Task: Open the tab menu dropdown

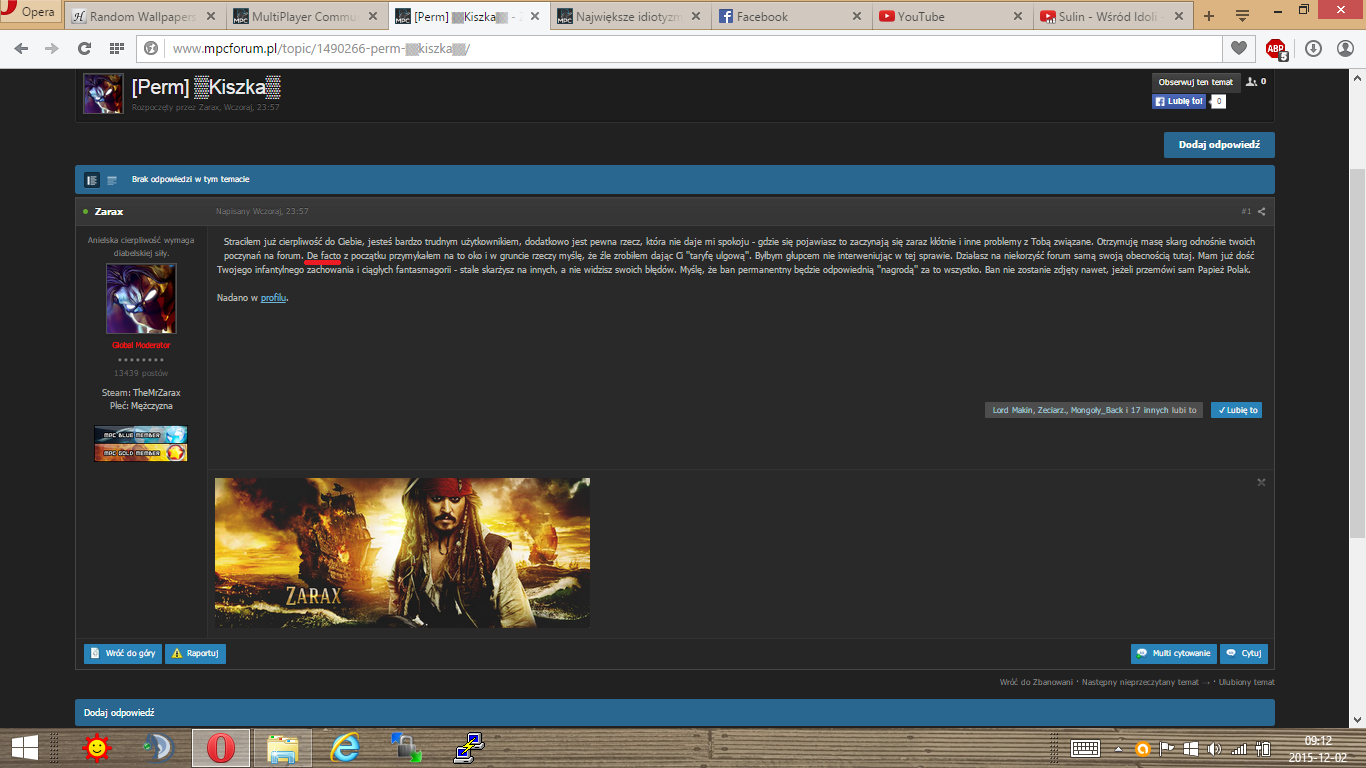Action: [x=1242, y=16]
